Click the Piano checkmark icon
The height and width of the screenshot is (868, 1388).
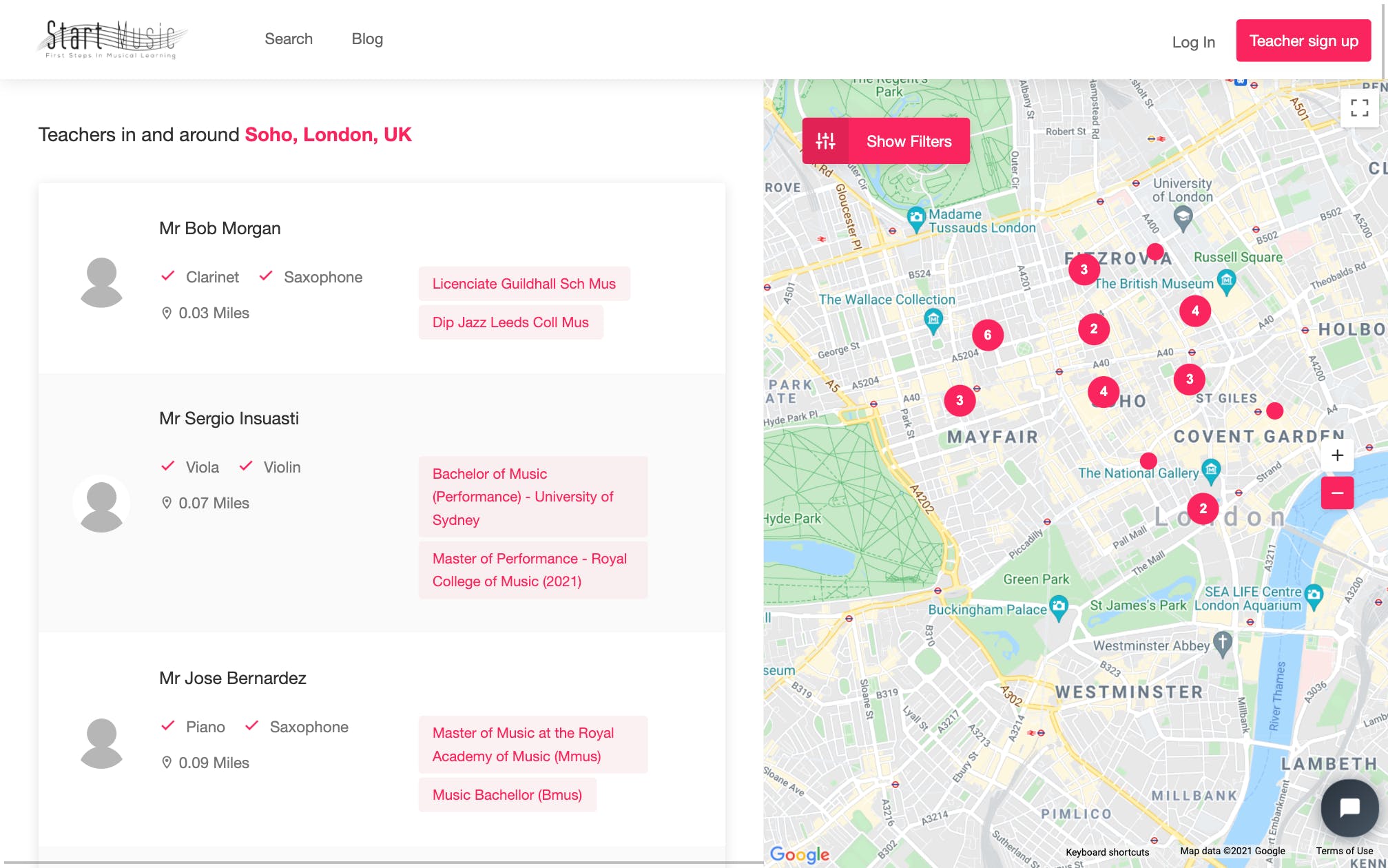167,726
